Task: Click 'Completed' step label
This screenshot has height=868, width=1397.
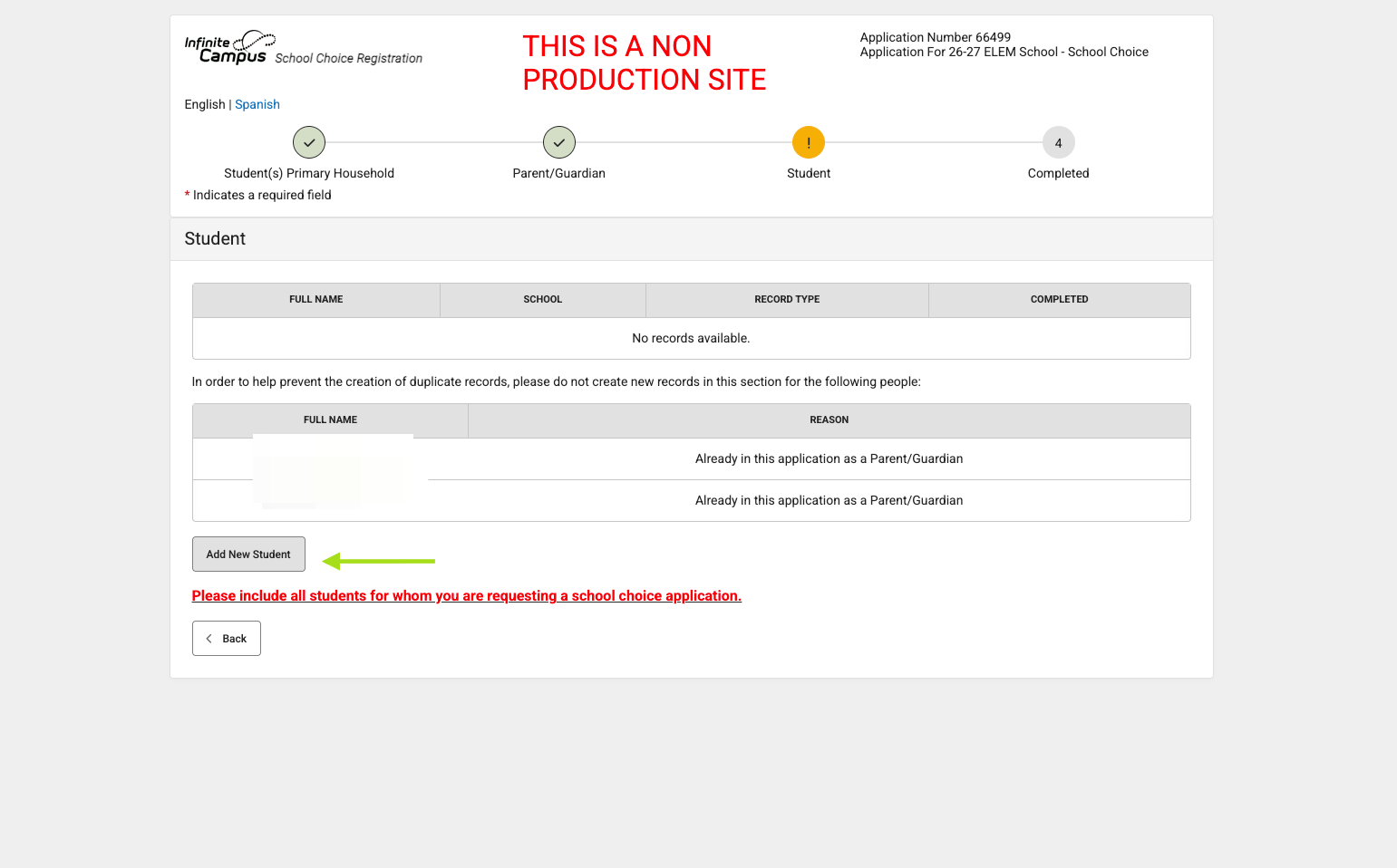Action: coord(1059,173)
